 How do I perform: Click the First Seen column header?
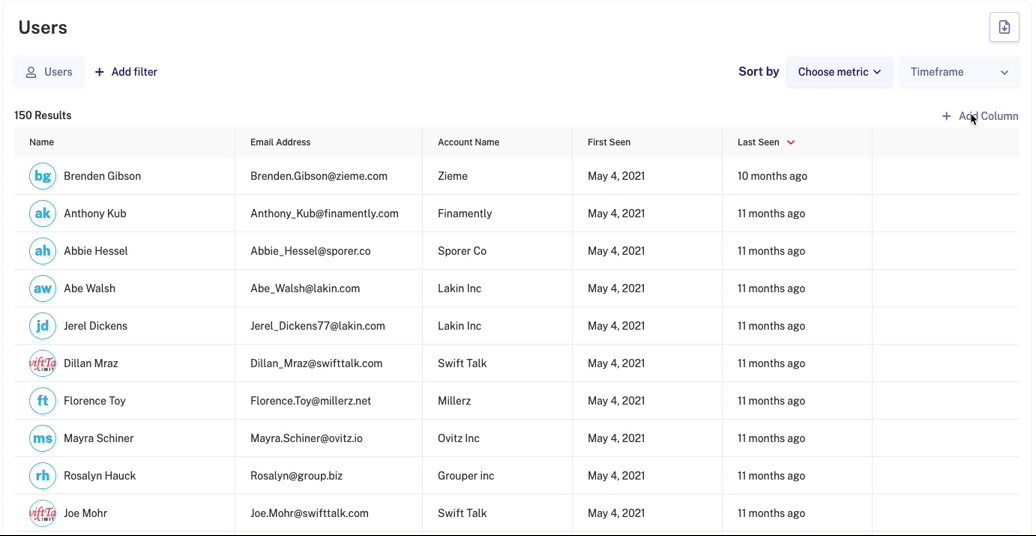(x=609, y=142)
